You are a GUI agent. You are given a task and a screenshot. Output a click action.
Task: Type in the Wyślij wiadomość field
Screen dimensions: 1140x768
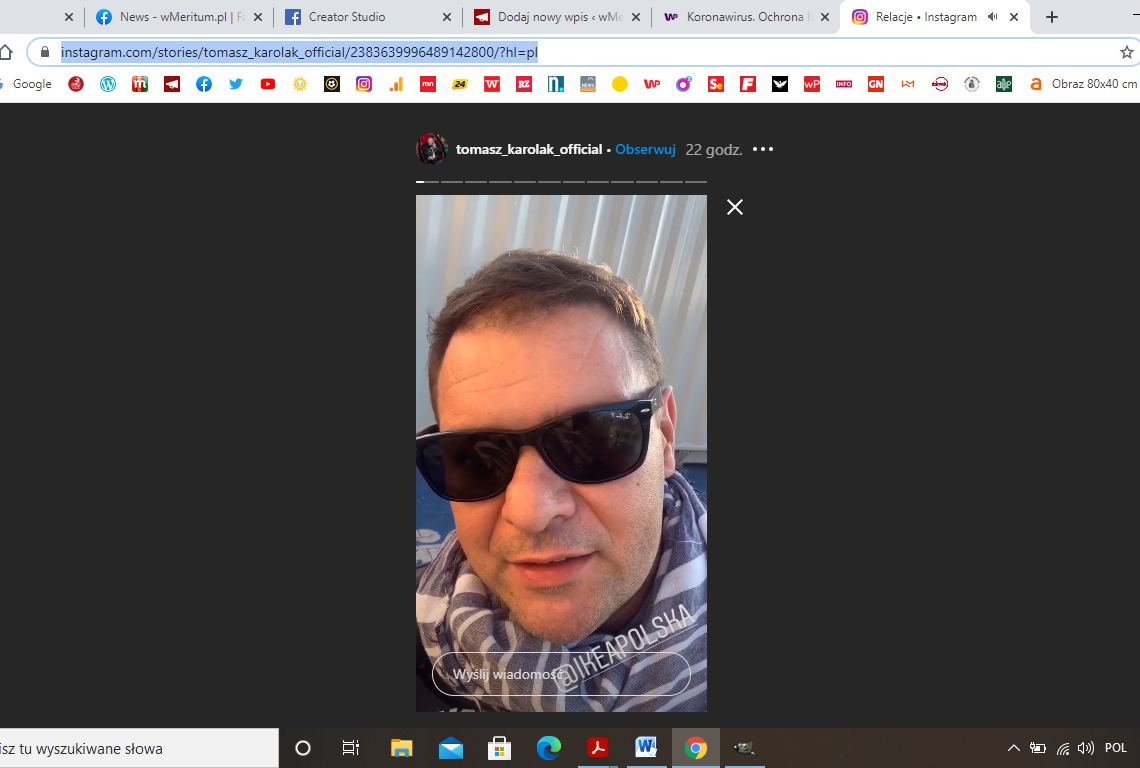coord(561,674)
